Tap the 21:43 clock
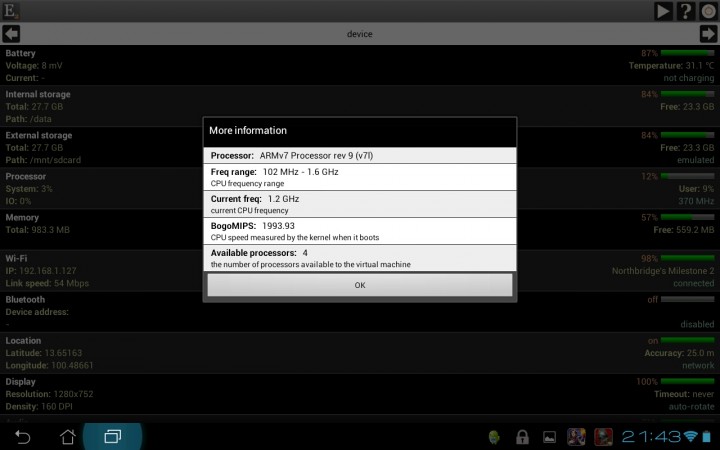720x450 pixels. coord(651,436)
